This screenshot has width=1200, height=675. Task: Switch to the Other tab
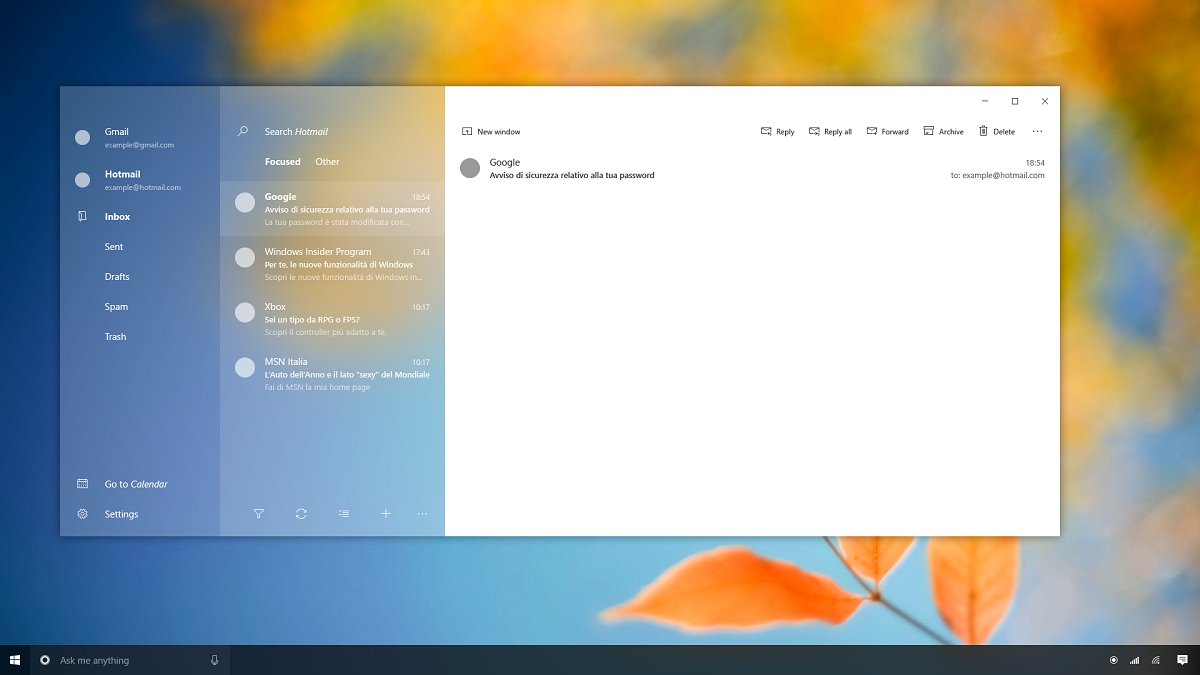[x=327, y=162]
